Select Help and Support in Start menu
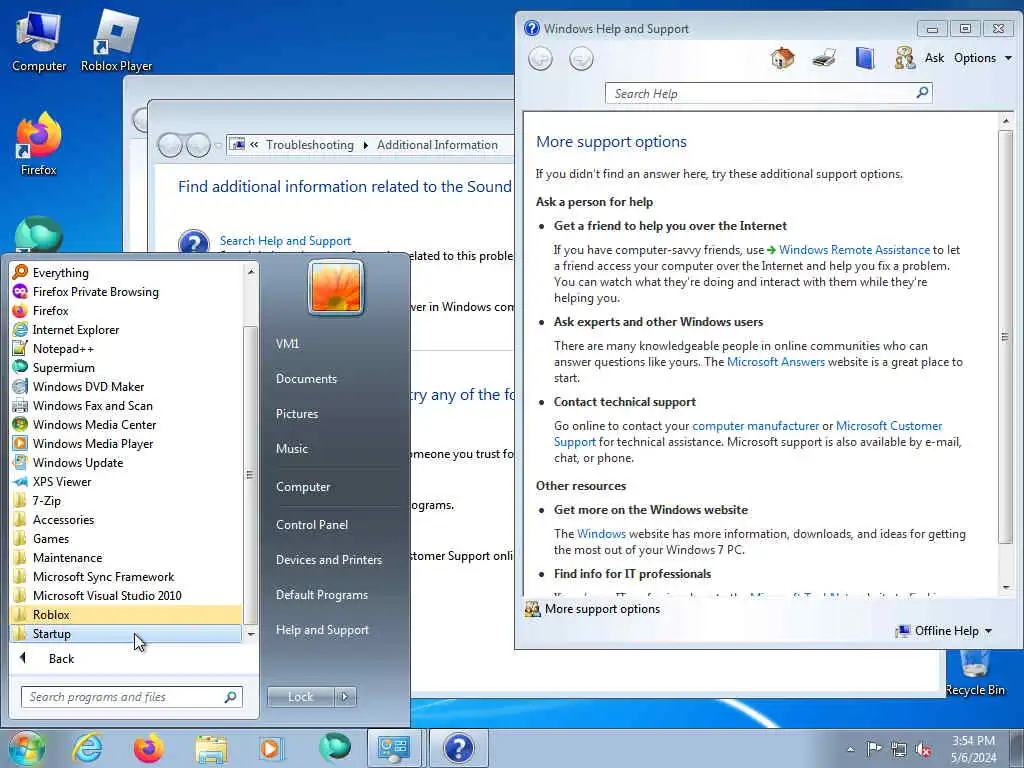Screen dimensions: 1024x768 tap(322, 630)
